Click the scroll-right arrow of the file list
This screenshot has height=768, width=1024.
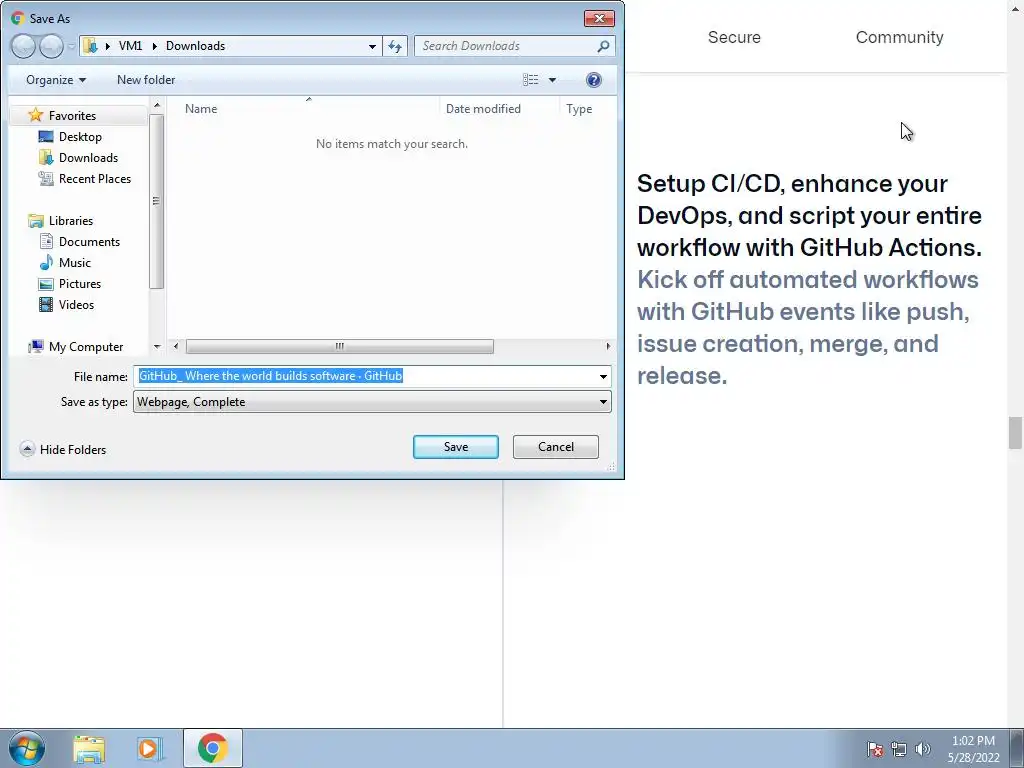(x=608, y=346)
